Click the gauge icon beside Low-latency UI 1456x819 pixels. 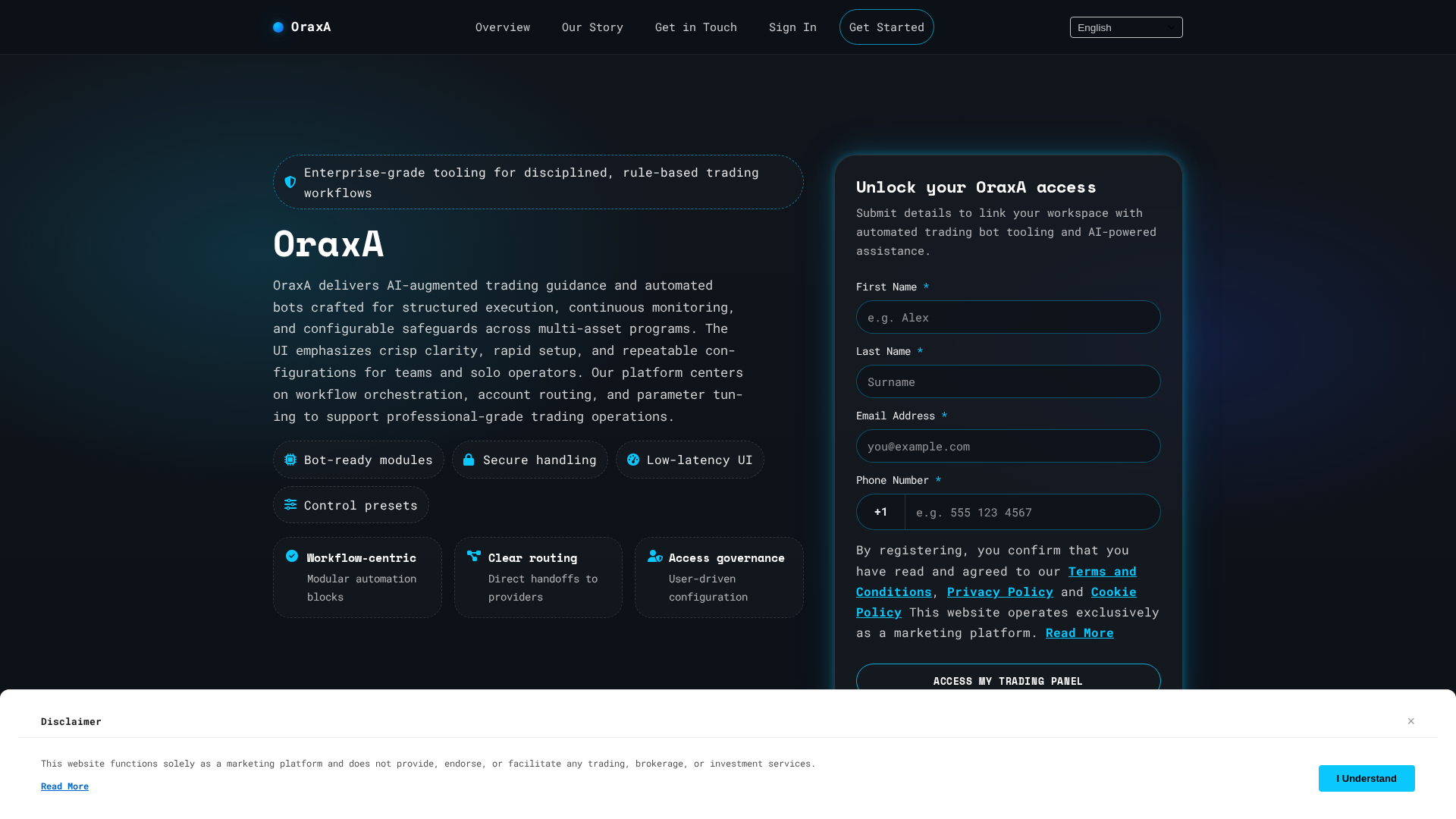pos(633,460)
